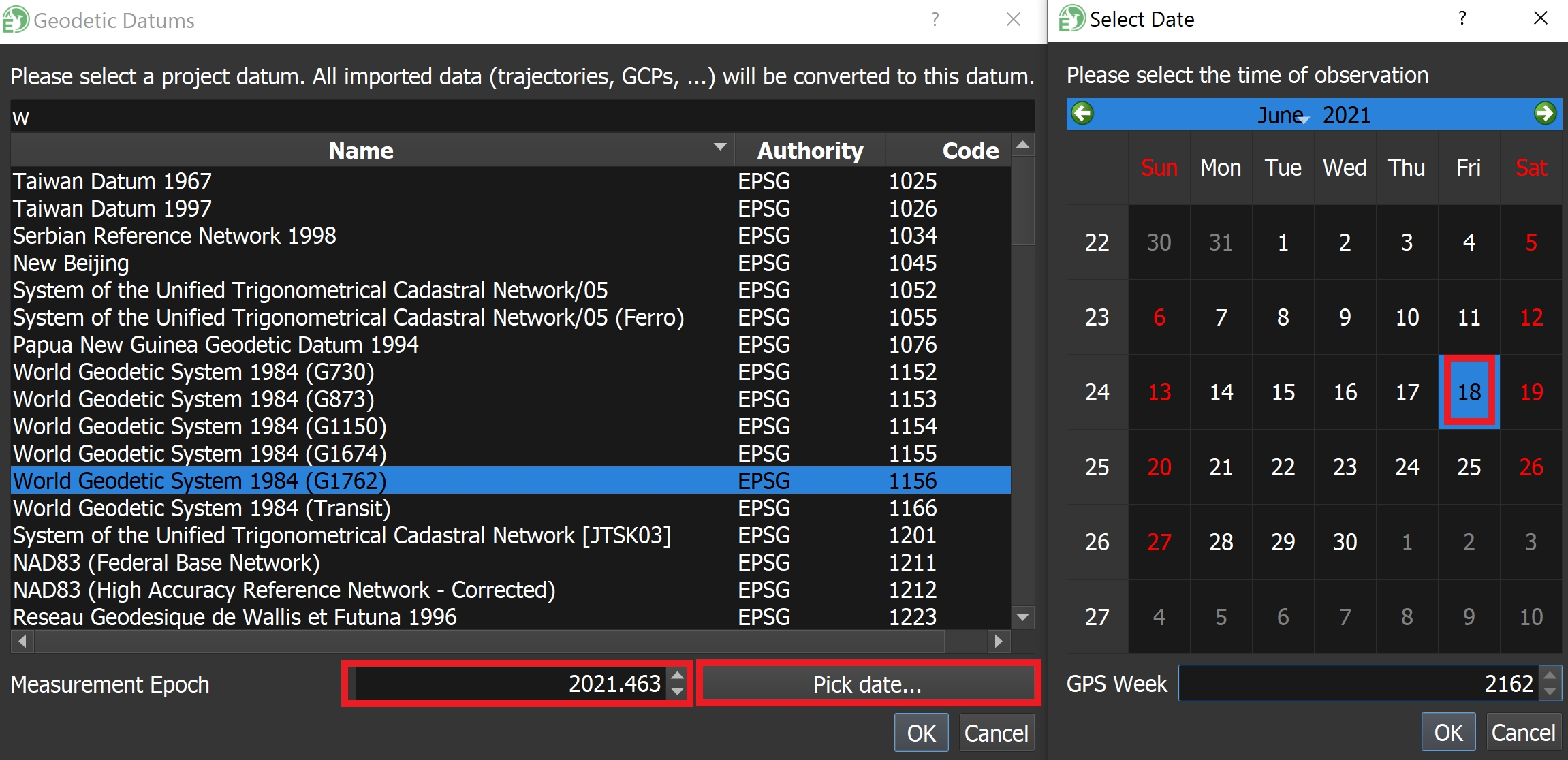Pick June 15 in the calendar
The height and width of the screenshot is (760, 1568).
click(1283, 392)
